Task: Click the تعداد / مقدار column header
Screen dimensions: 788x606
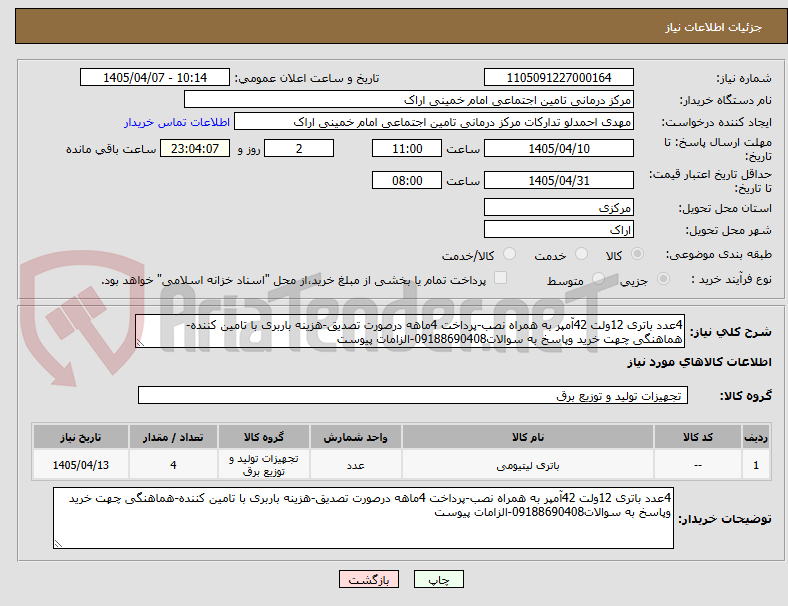Action: pyautogui.click(x=173, y=437)
